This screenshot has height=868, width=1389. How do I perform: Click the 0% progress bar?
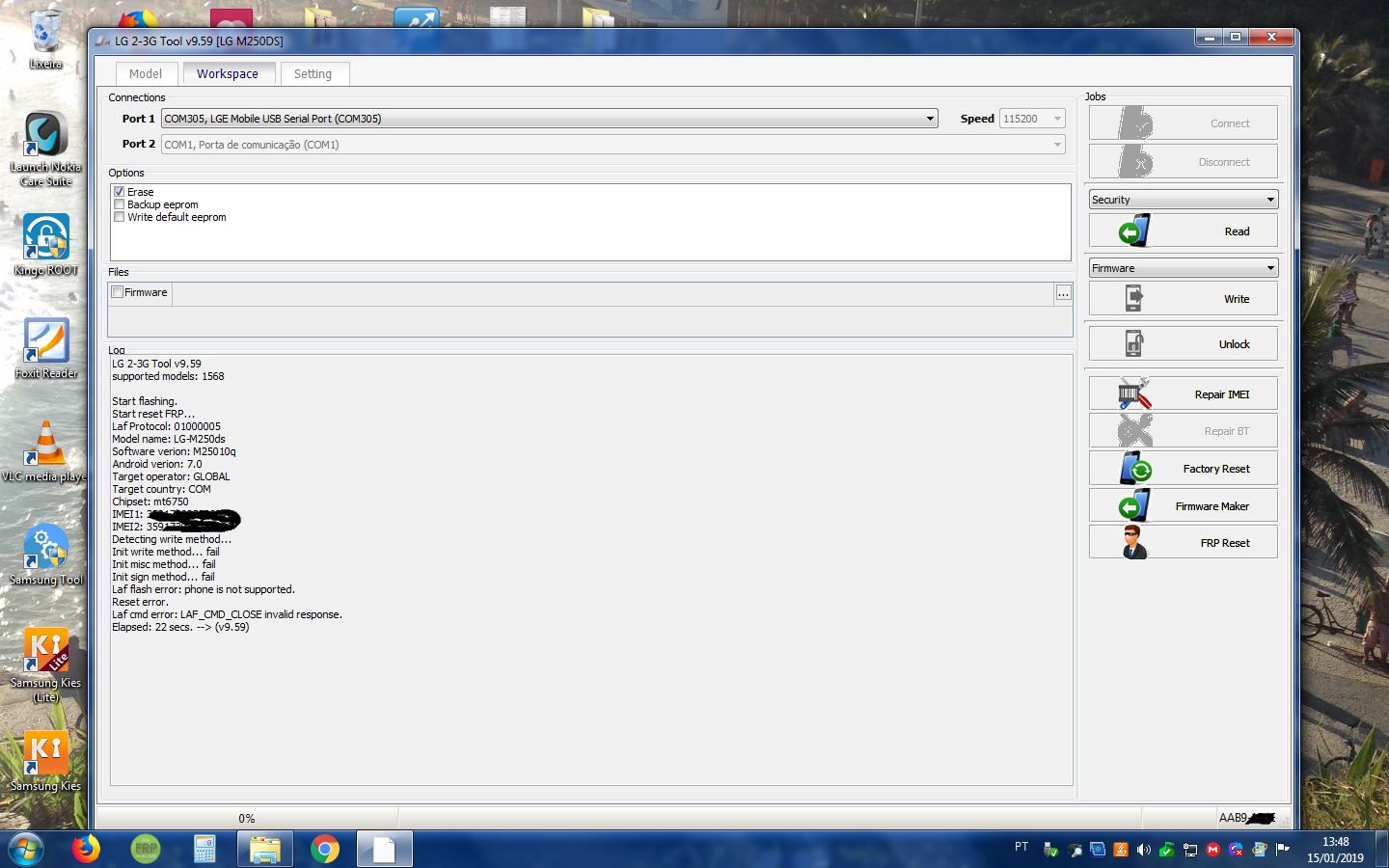click(x=247, y=818)
